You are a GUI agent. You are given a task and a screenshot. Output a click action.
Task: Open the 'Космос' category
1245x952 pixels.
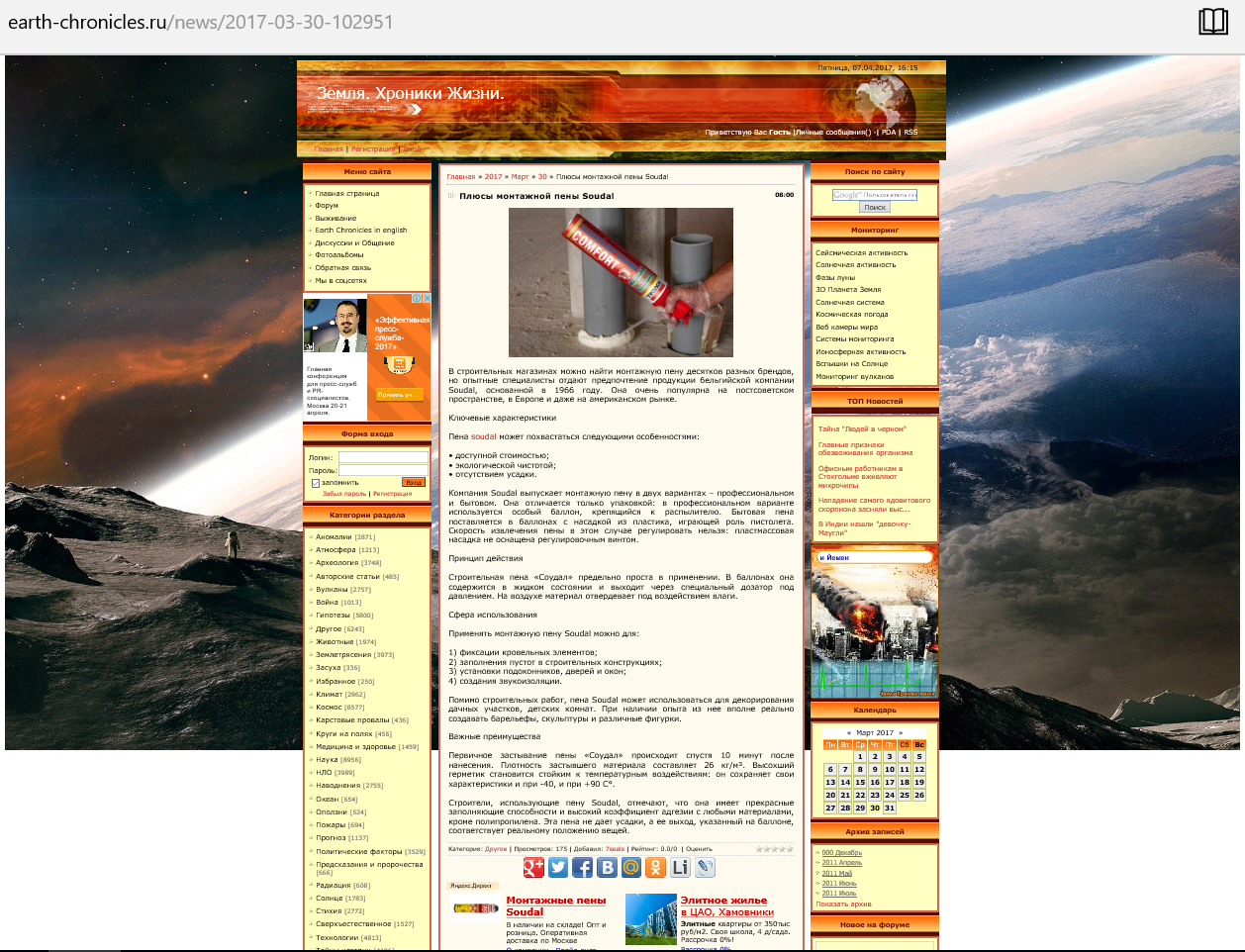tap(329, 708)
